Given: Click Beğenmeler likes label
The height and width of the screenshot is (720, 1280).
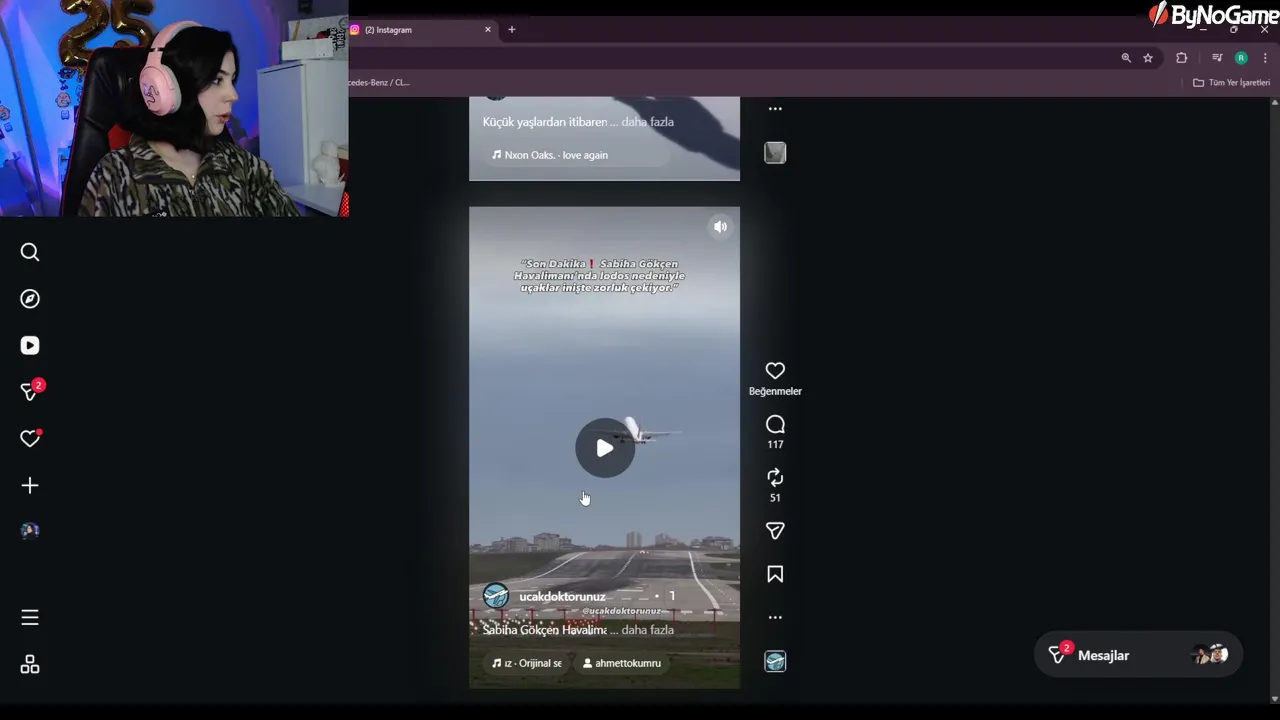Looking at the screenshot, I should (x=775, y=391).
